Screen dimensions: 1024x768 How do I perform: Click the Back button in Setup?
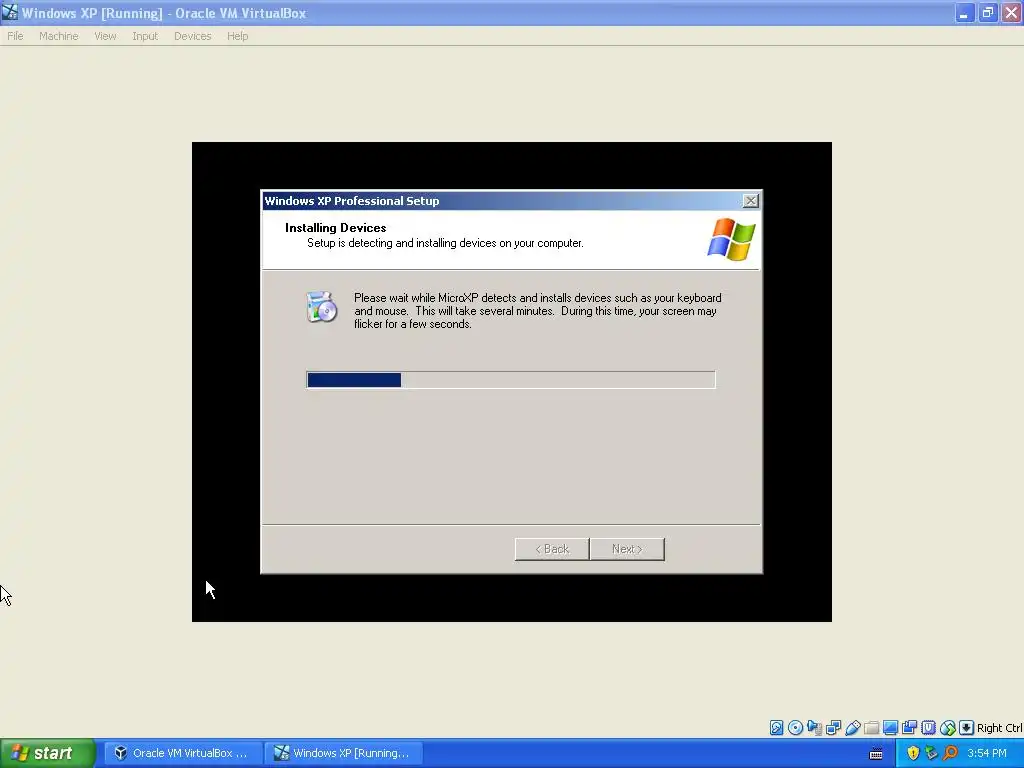552,549
